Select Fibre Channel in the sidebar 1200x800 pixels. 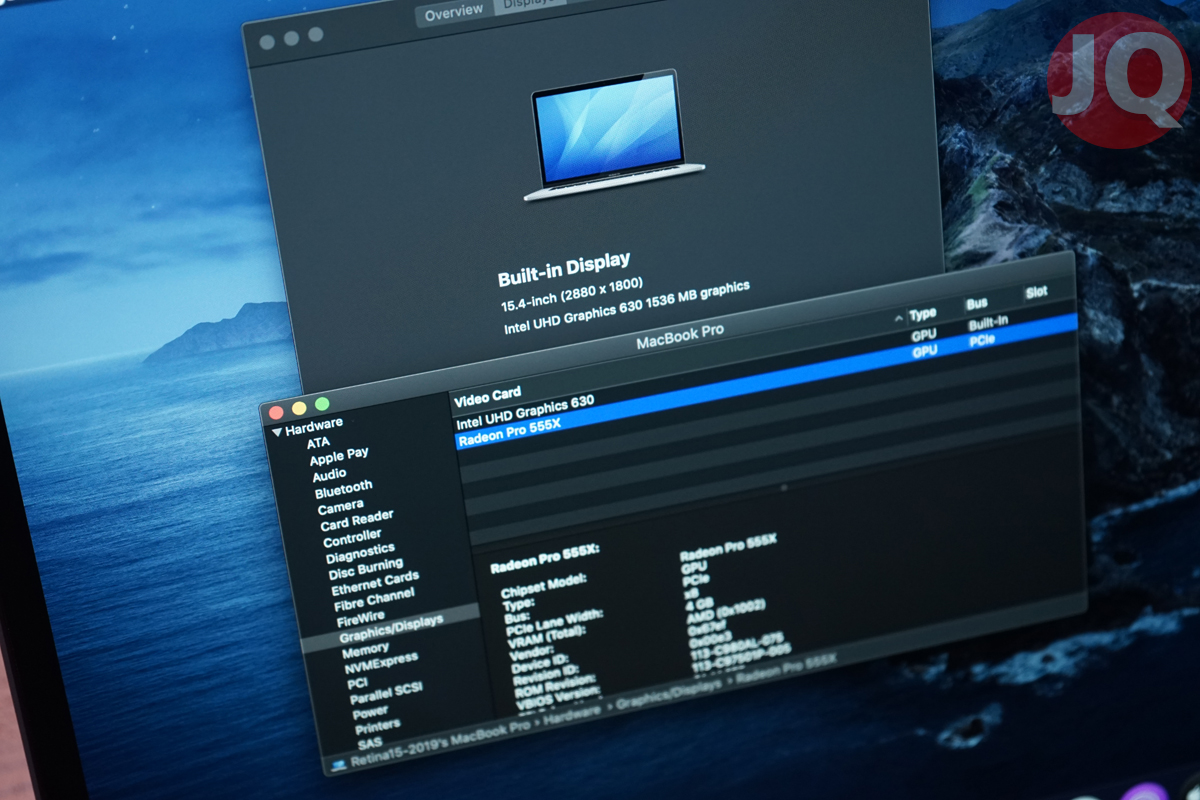click(375, 600)
